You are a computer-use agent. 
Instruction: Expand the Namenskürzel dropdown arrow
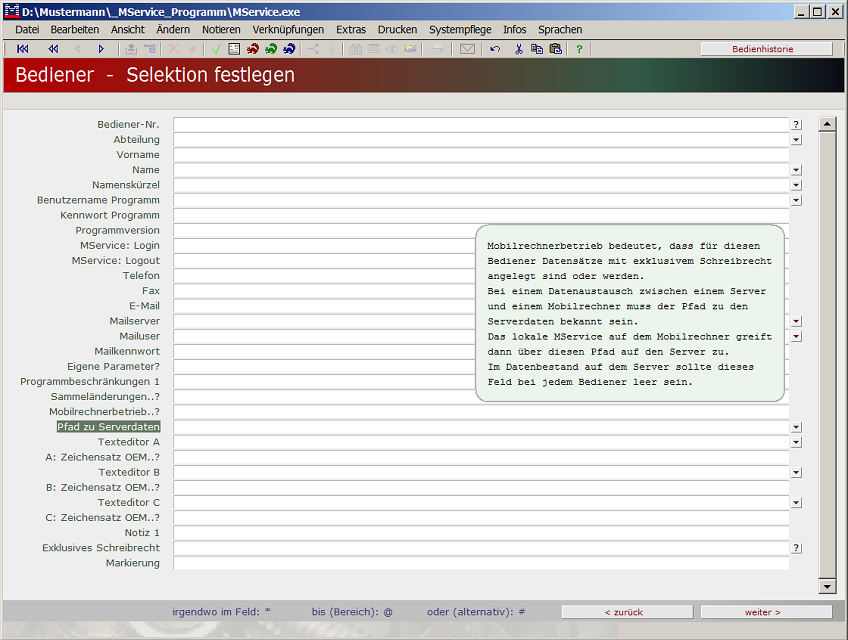click(796, 185)
